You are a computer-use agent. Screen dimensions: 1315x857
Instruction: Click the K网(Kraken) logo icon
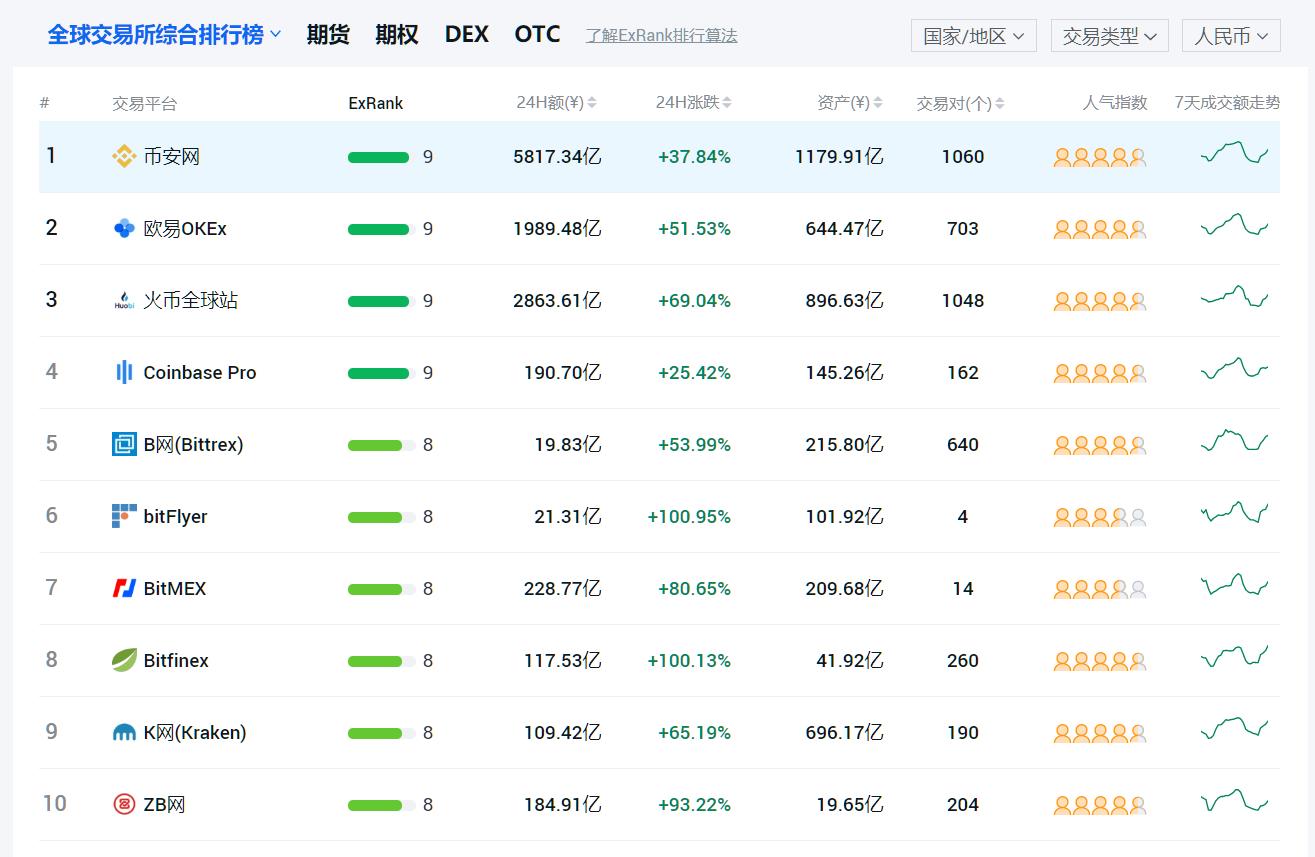[x=124, y=732]
